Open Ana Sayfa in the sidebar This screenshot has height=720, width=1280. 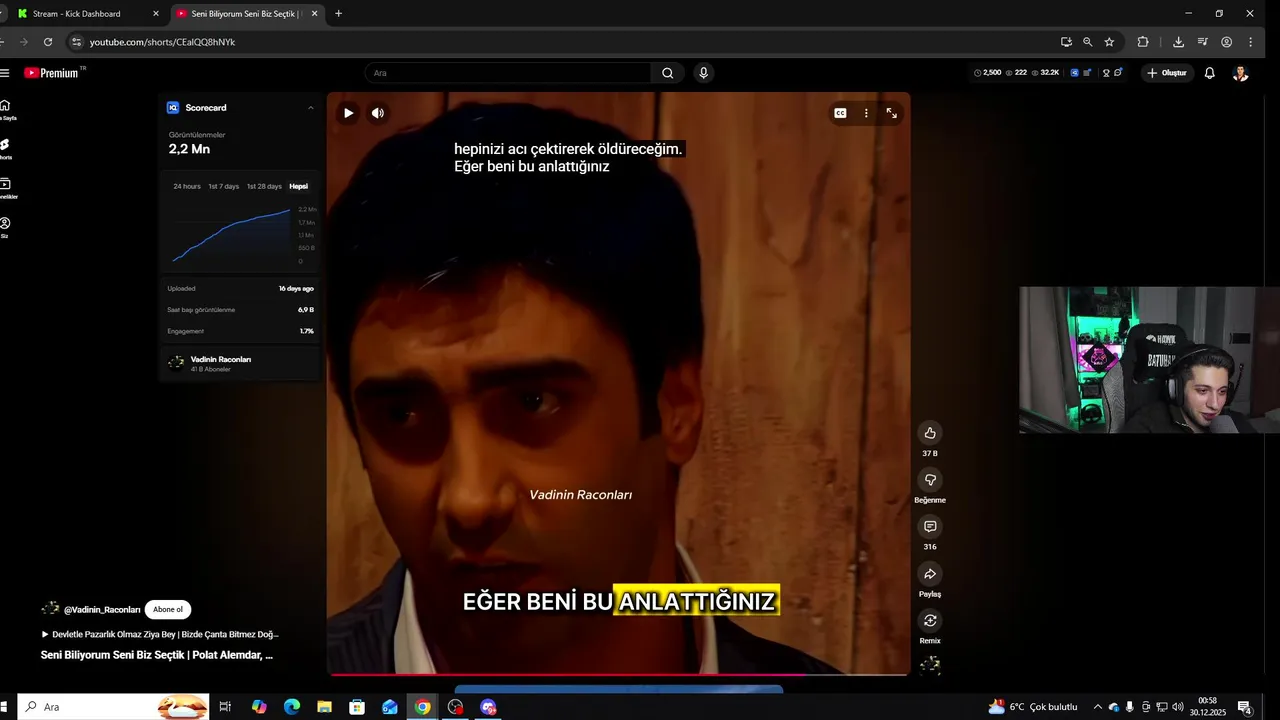click(x=5, y=110)
